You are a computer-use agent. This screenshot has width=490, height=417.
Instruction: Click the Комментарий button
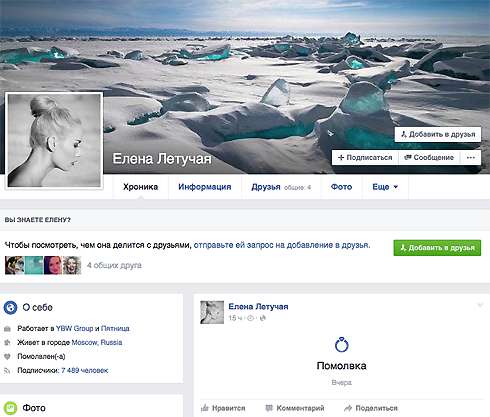click(x=295, y=408)
